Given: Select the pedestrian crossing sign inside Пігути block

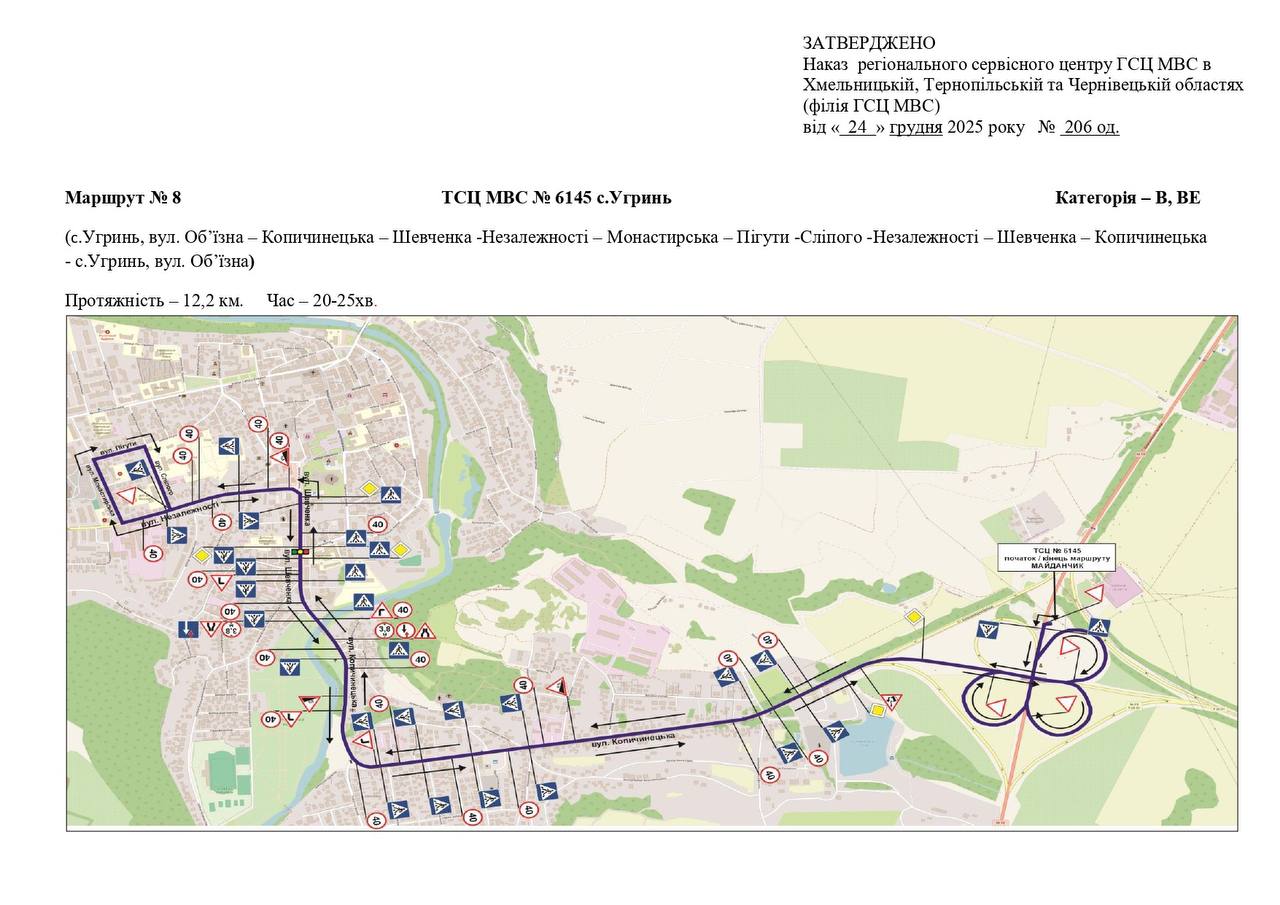Looking at the screenshot, I should [x=138, y=468].
